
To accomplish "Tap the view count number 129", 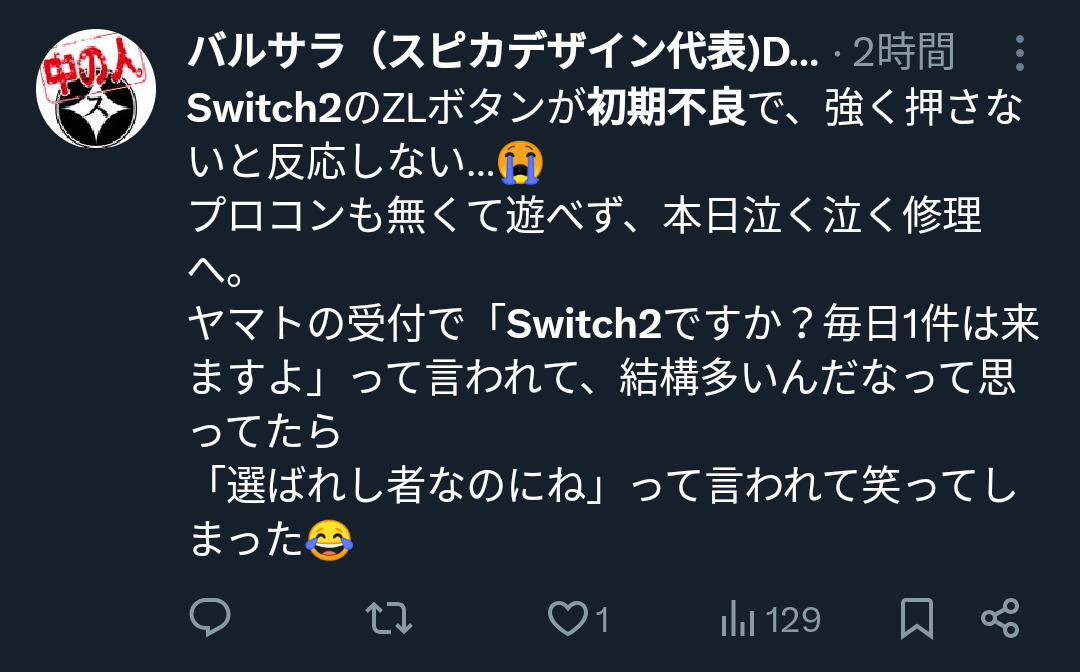I will point(793,620).
